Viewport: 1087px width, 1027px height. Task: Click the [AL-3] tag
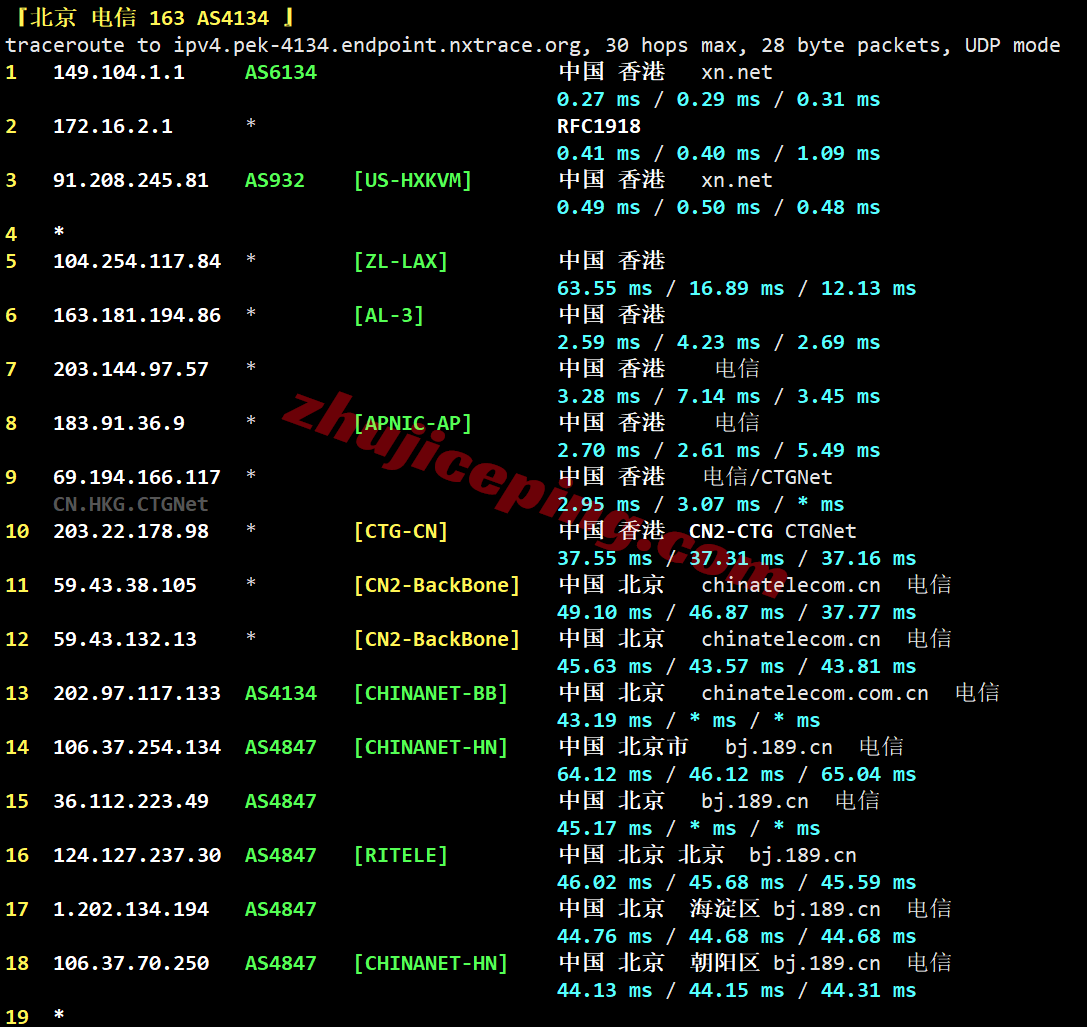coord(389,316)
